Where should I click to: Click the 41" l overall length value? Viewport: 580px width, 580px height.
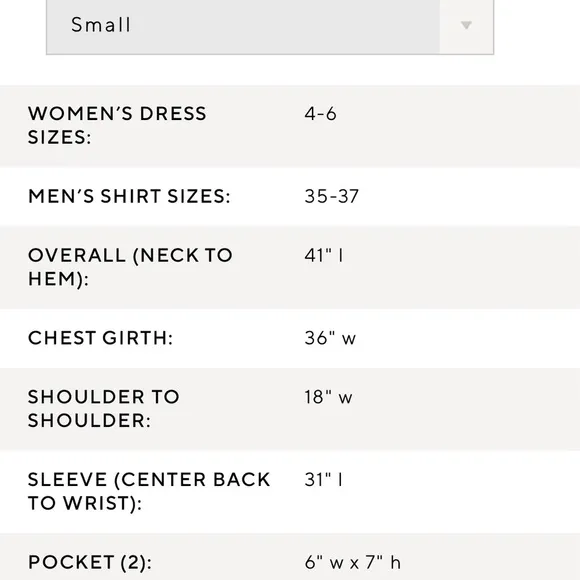click(324, 255)
